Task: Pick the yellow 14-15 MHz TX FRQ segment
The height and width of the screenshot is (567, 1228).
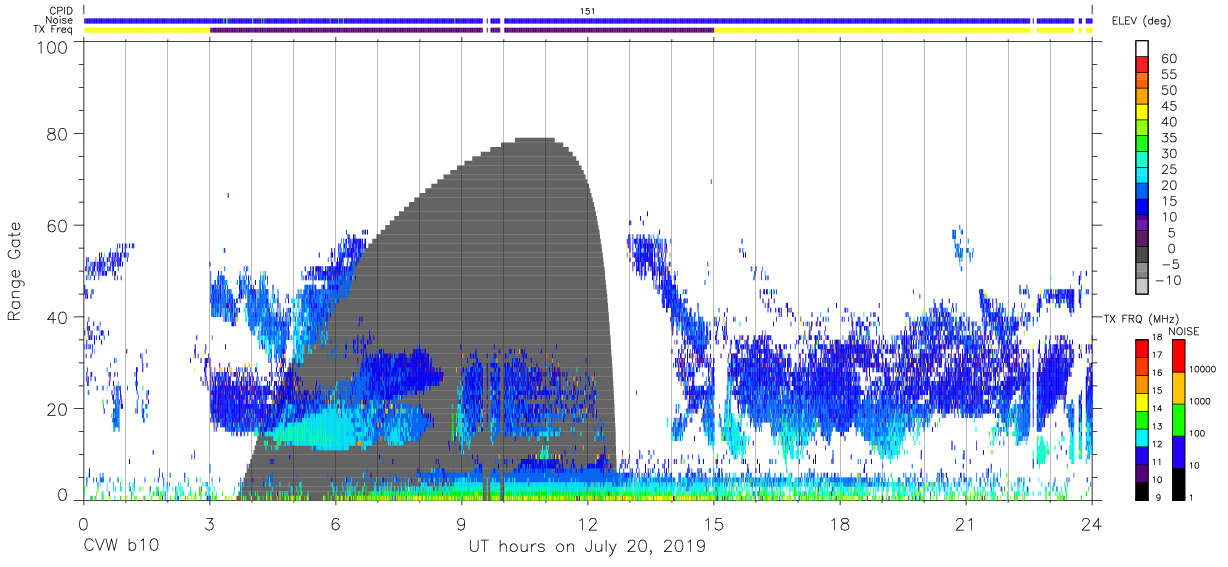Action: point(1144,400)
